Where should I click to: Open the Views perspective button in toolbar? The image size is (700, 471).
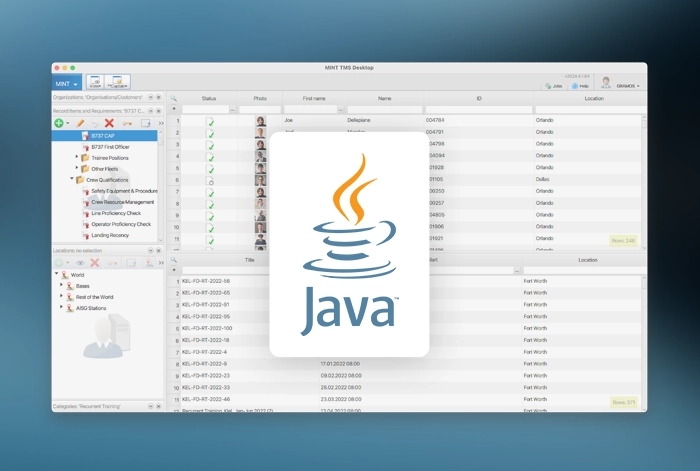tap(95, 82)
